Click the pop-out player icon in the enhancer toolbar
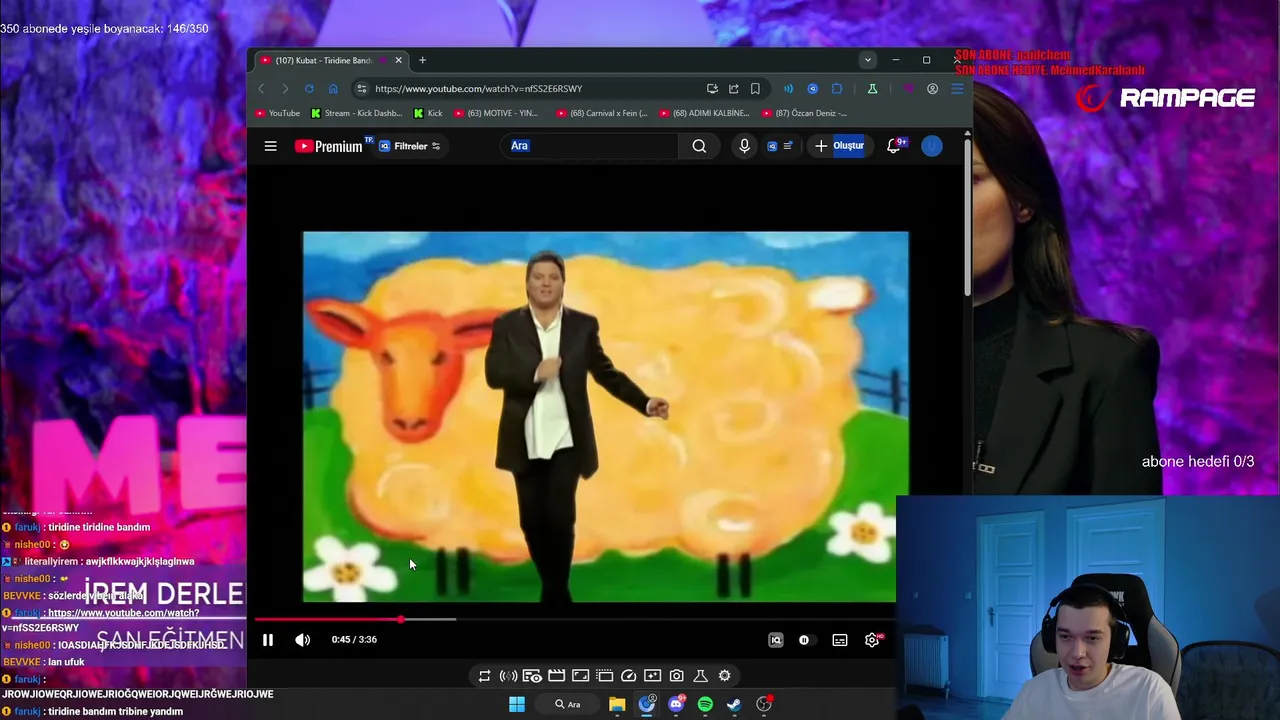The height and width of the screenshot is (720, 1280). 604,676
